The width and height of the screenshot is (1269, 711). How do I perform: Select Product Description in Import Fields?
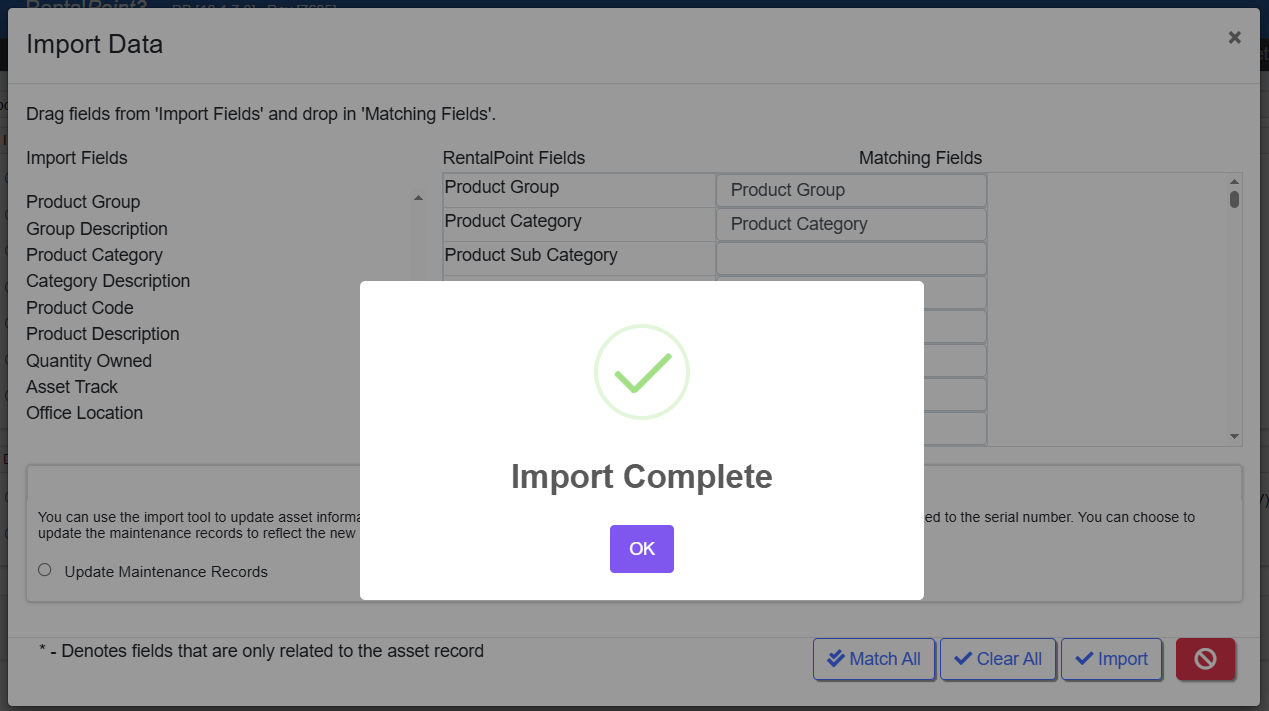pyautogui.click(x=103, y=334)
